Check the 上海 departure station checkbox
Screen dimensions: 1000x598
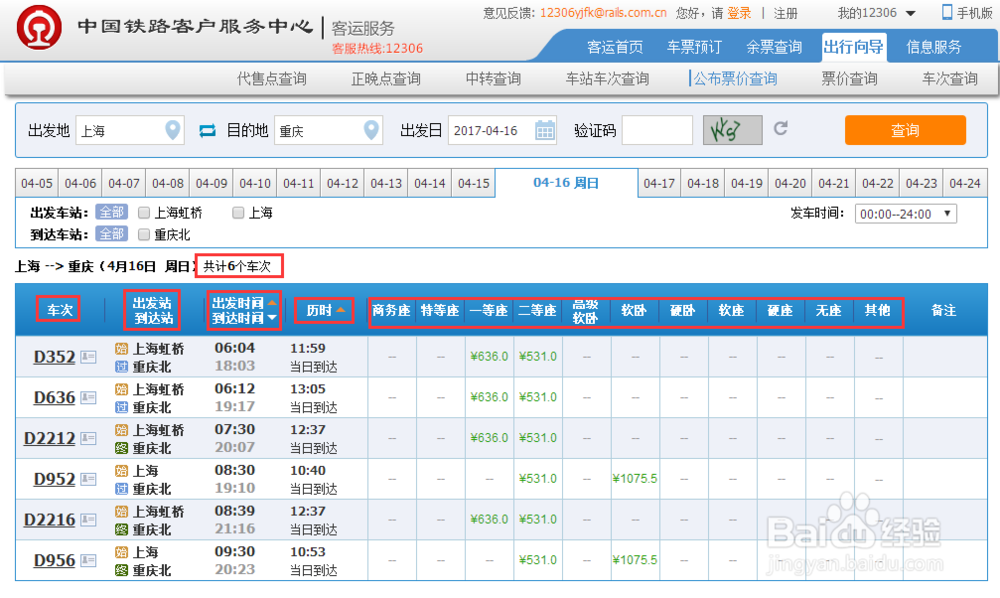pos(237,212)
